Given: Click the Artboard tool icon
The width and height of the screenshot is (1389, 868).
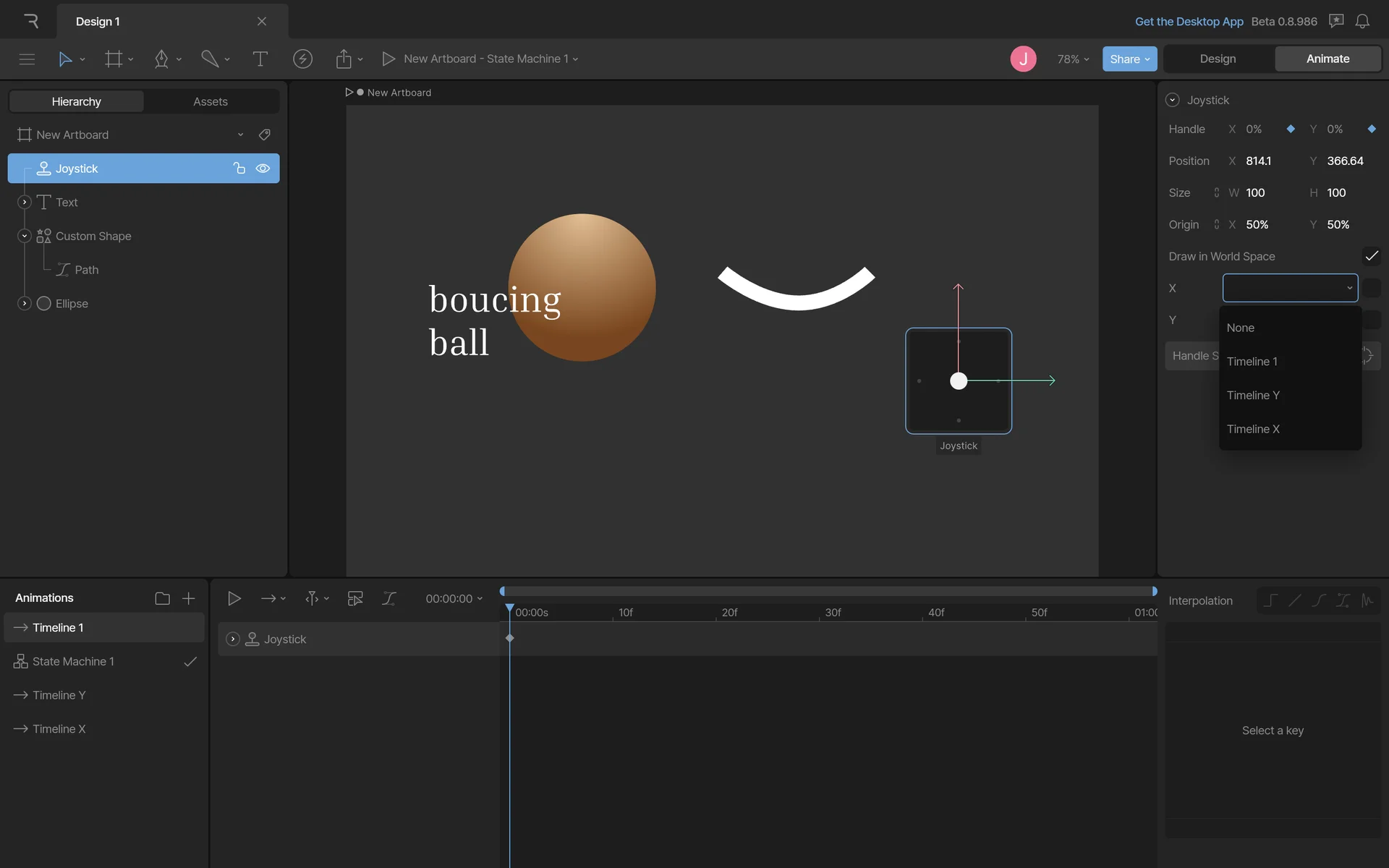Looking at the screenshot, I should [x=114, y=59].
